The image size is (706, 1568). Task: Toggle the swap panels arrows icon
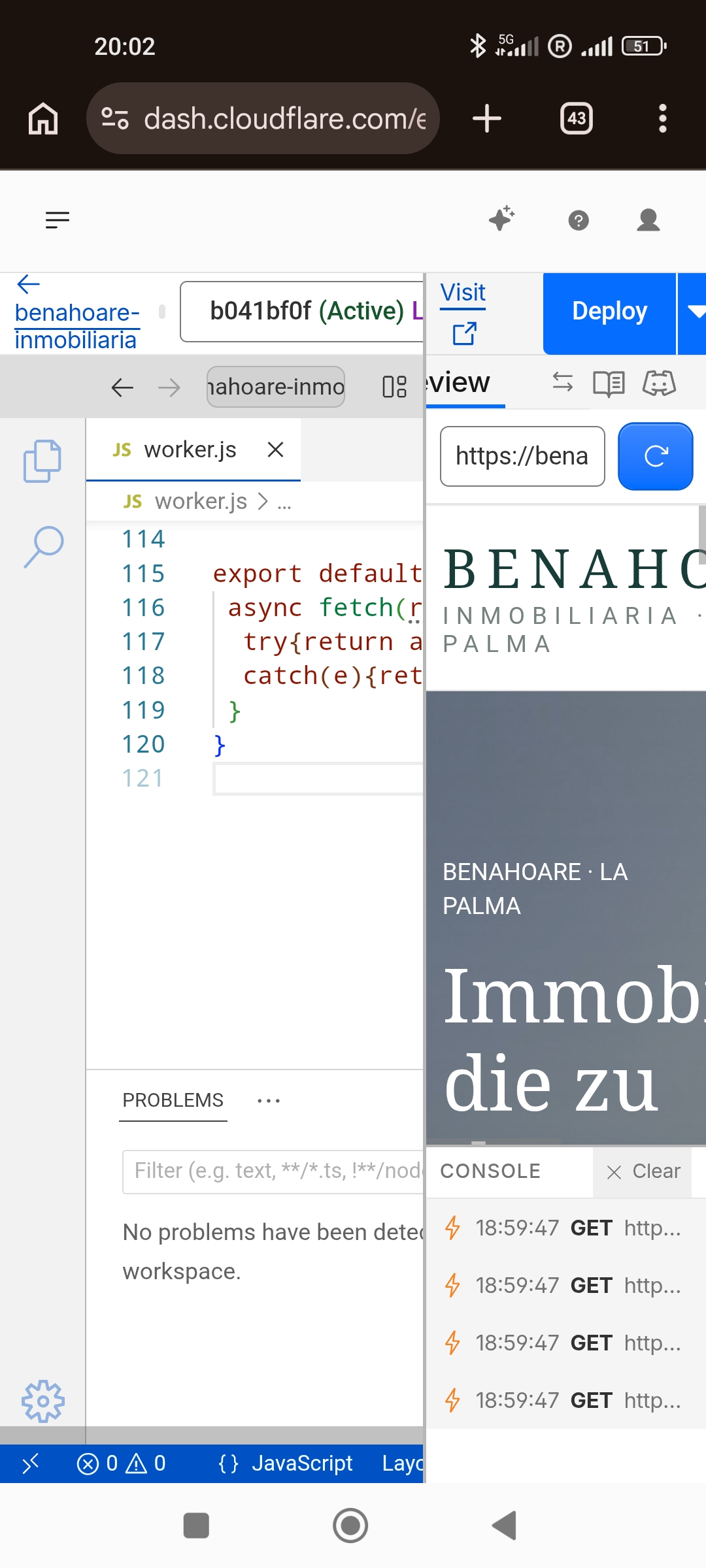tap(562, 382)
